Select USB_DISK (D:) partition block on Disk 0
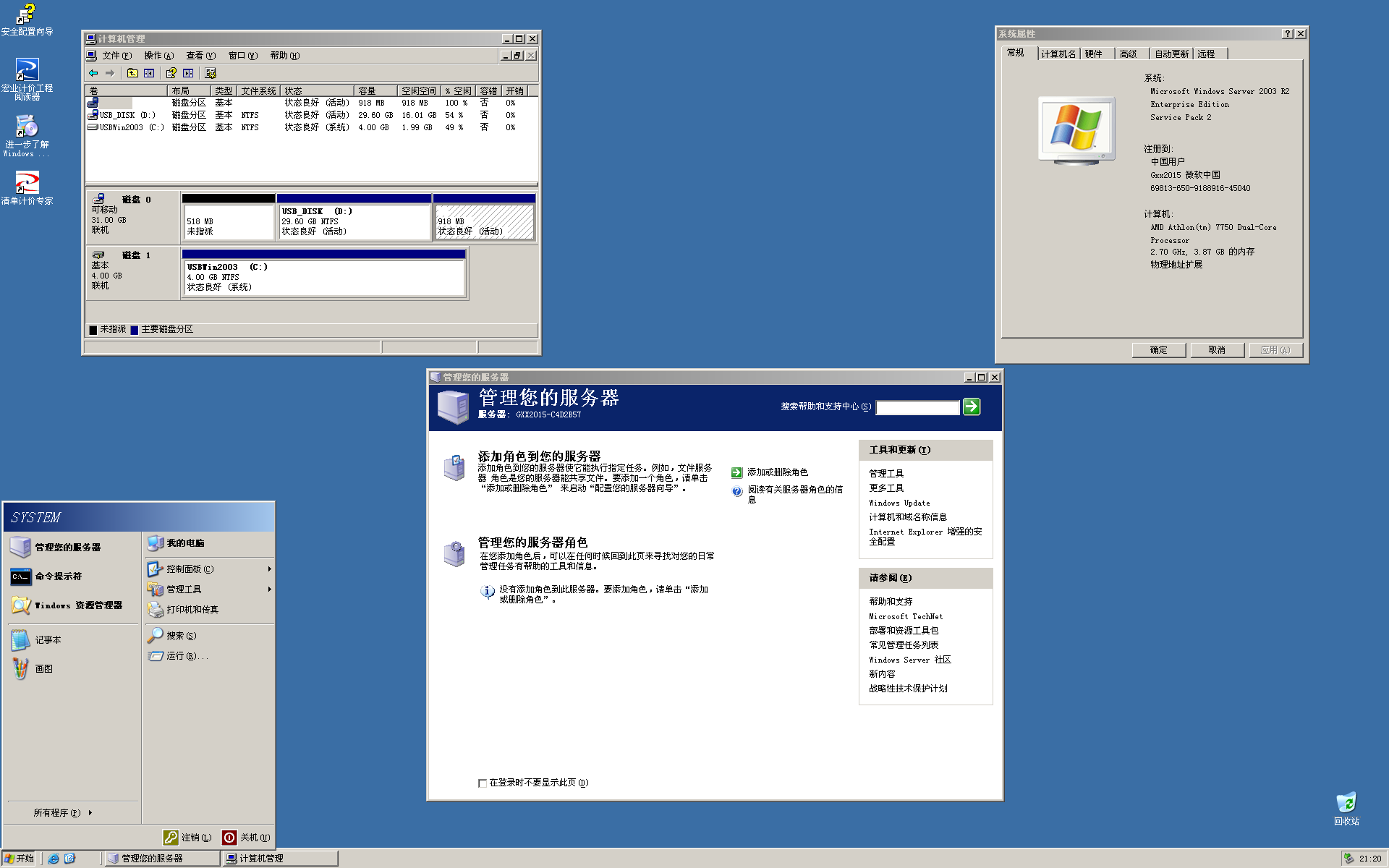Image resolution: width=1389 pixels, height=868 pixels. [x=354, y=217]
